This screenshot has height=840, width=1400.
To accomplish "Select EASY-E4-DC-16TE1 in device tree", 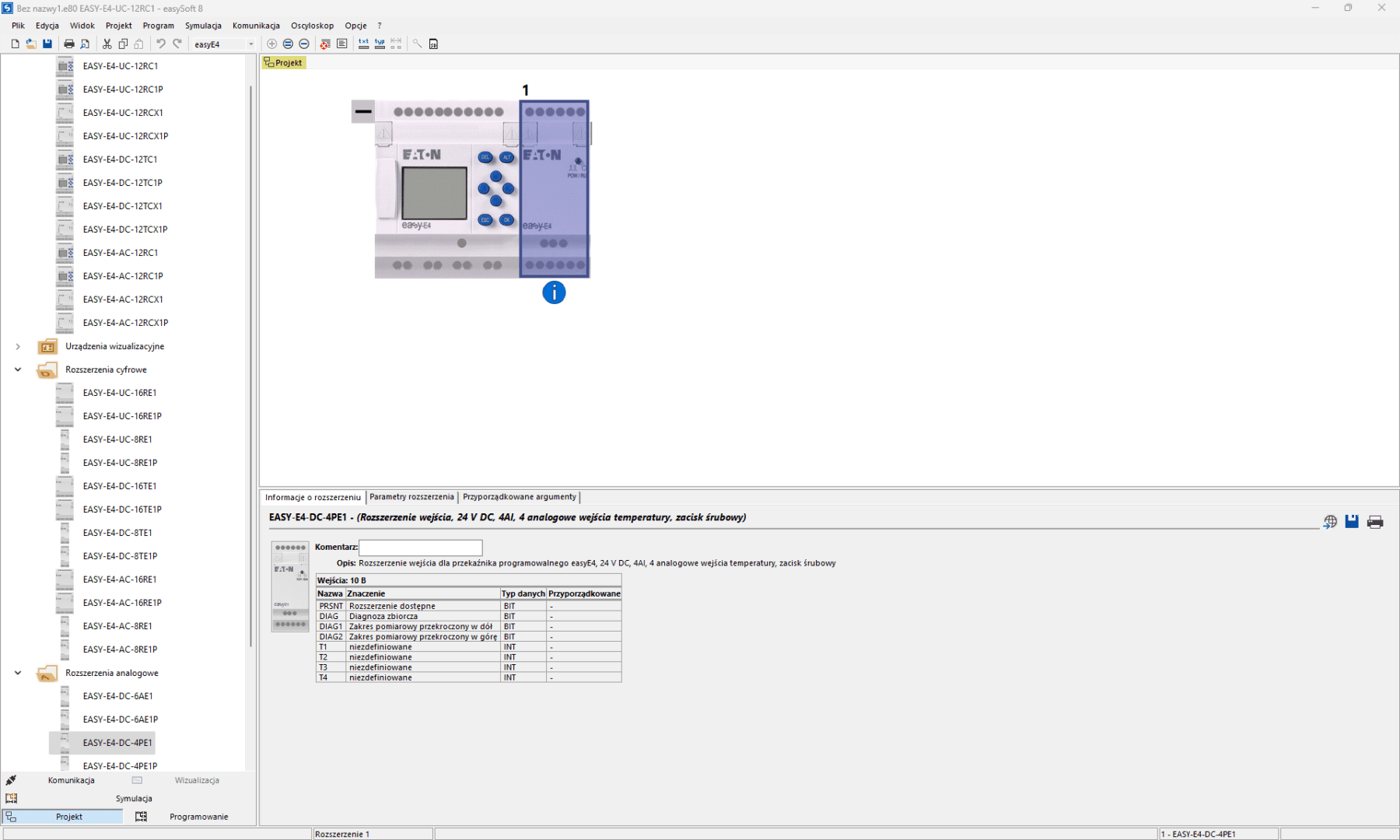I will [x=120, y=486].
